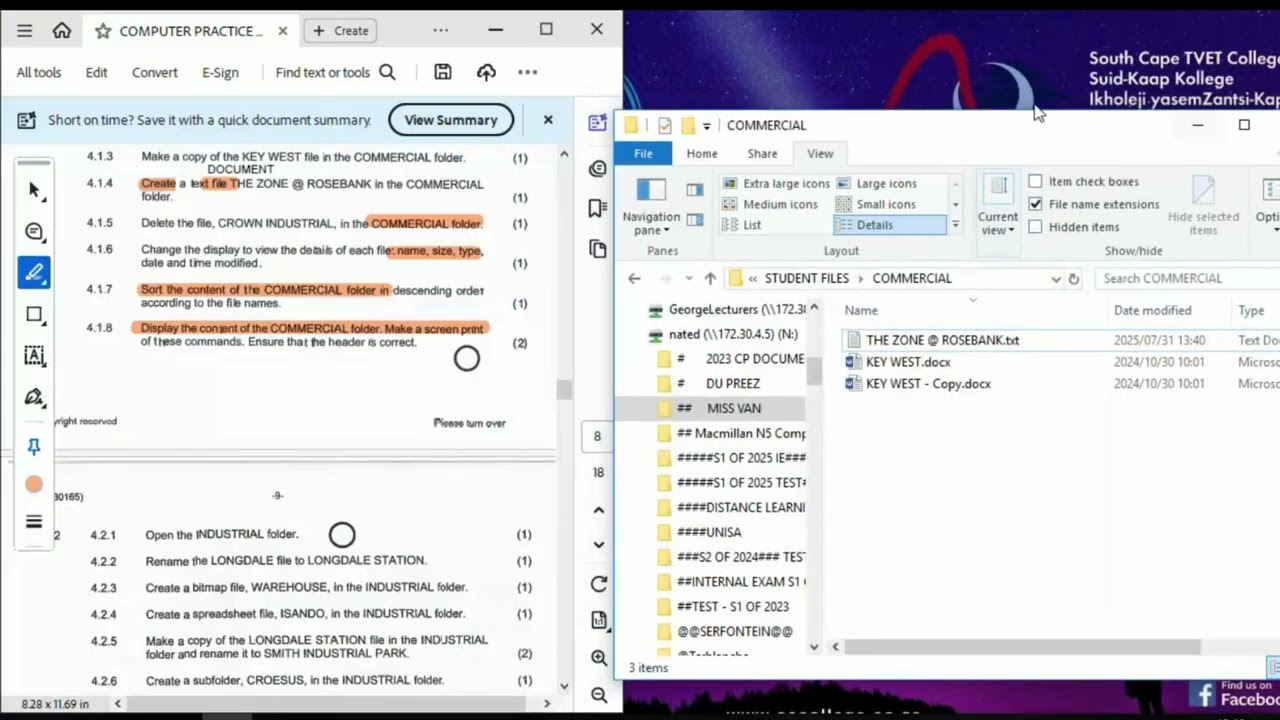Select the Sign pen tool
Screen dimensions: 1280x720
click(x=35, y=398)
